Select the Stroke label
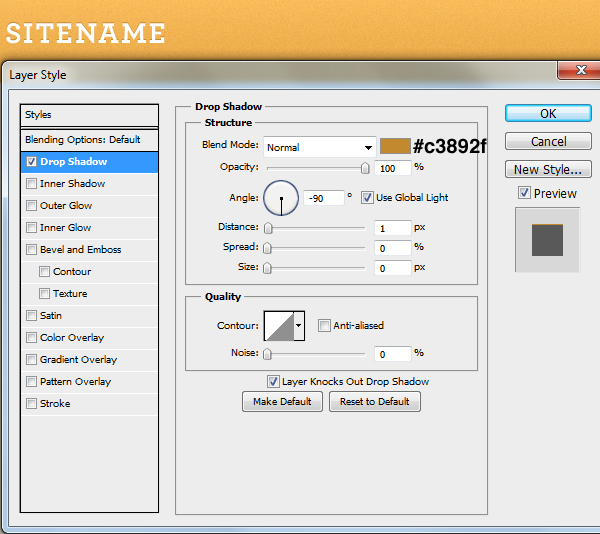 [55, 404]
